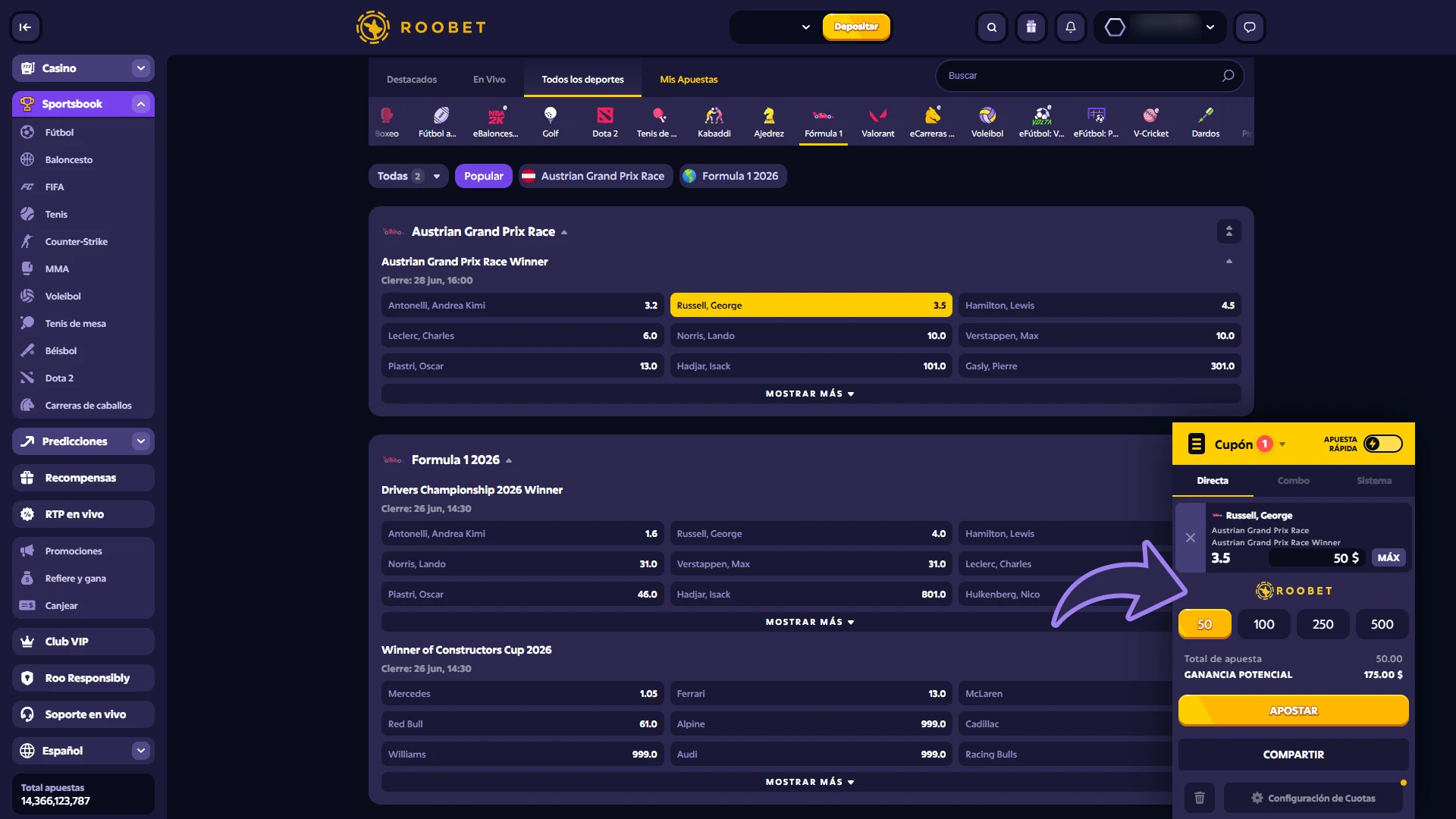Select the Valorant sport icon
This screenshot has height=819, width=1456.
pos(878,122)
